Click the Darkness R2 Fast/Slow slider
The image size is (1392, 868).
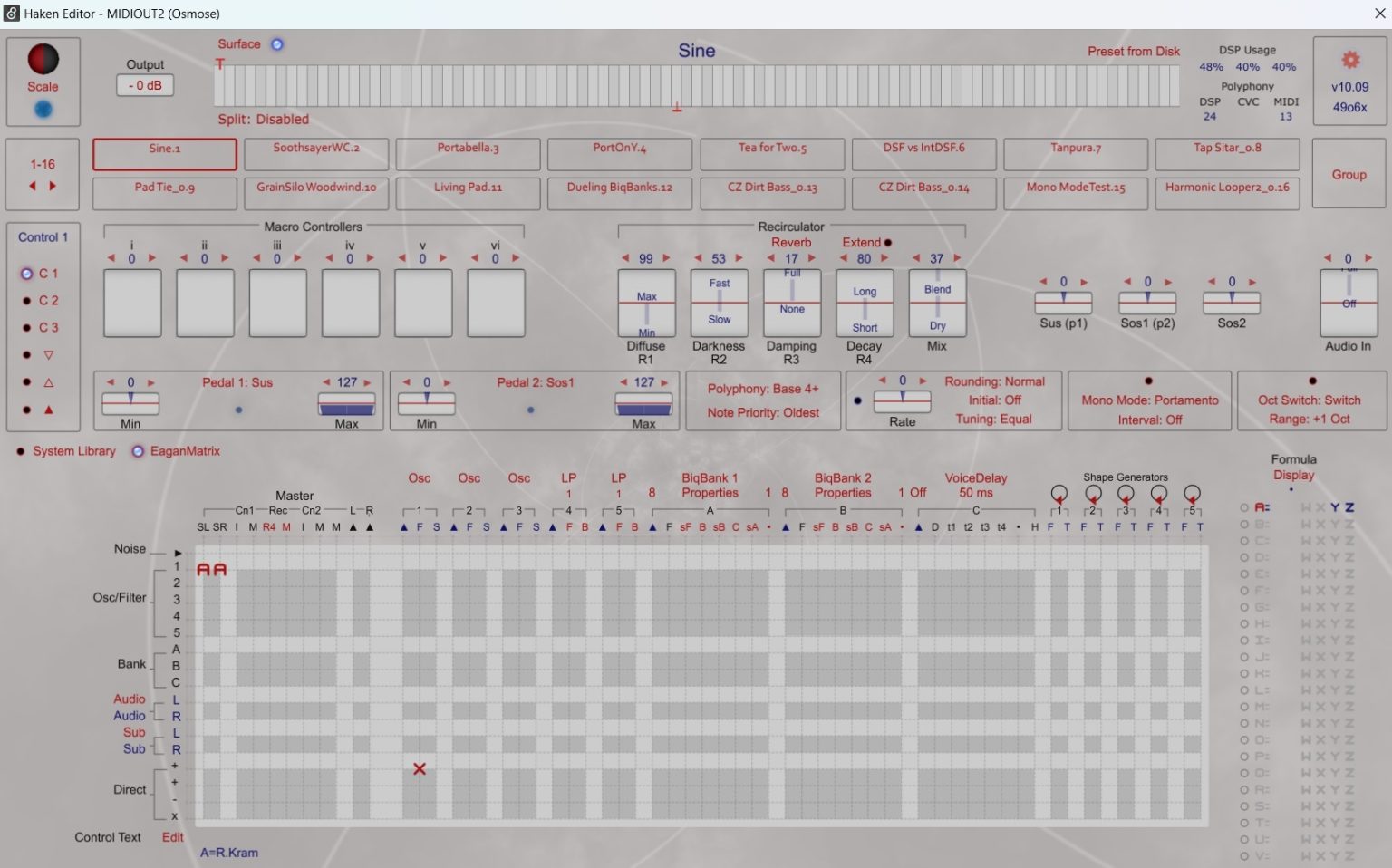(x=719, y=303)
